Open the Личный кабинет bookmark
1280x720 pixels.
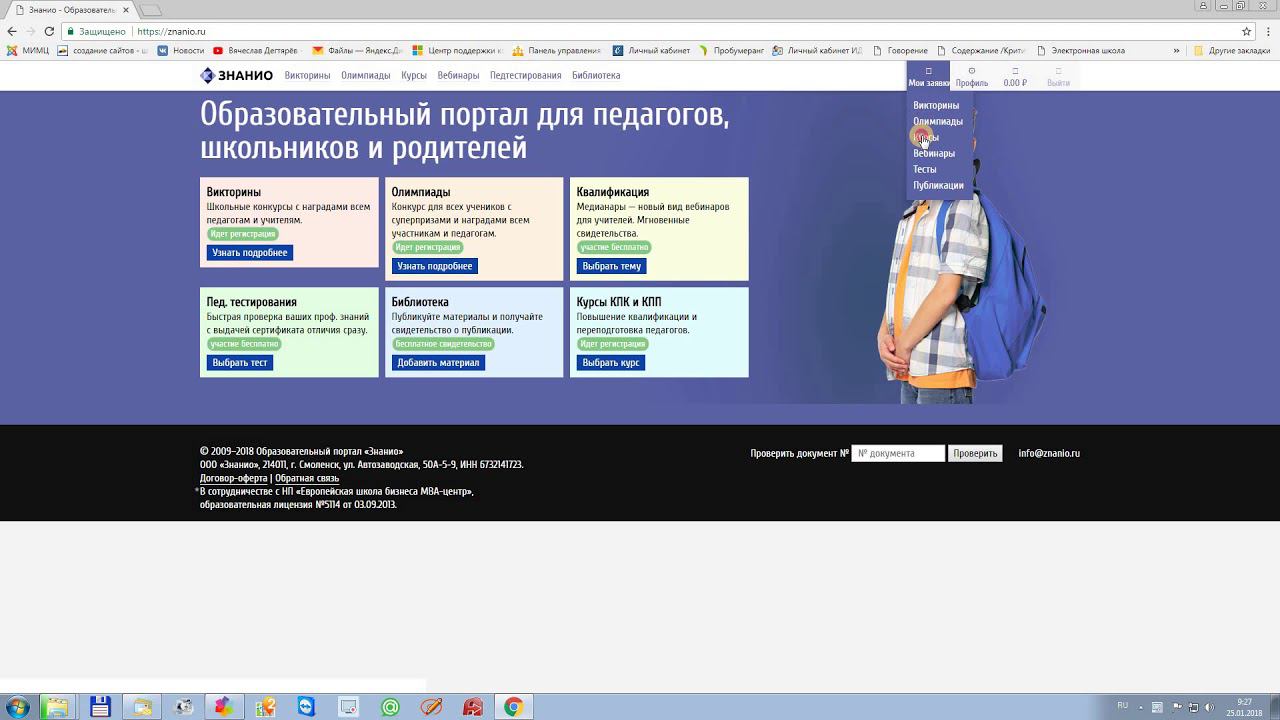click(x=652, y=50)
